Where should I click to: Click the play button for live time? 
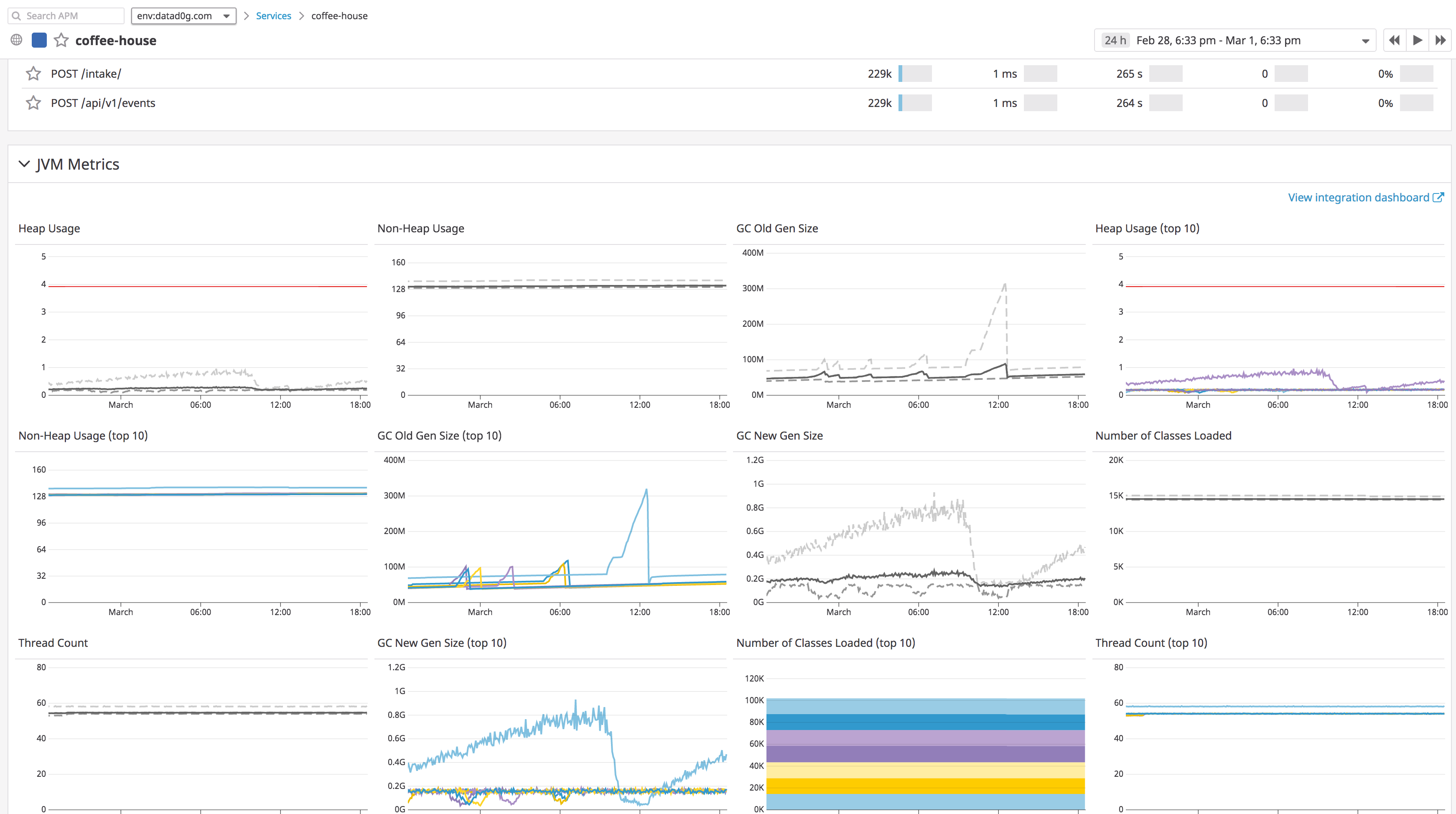tap(1417, 40)
